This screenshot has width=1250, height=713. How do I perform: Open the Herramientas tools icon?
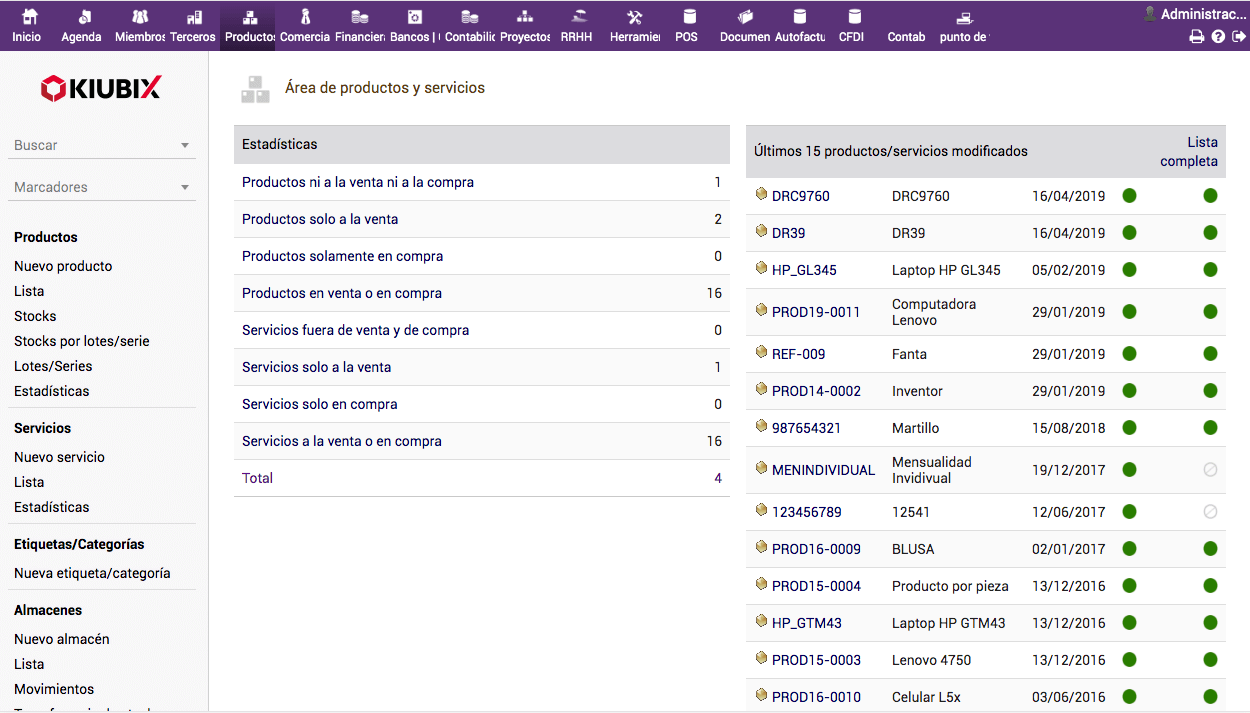(635, 17)
